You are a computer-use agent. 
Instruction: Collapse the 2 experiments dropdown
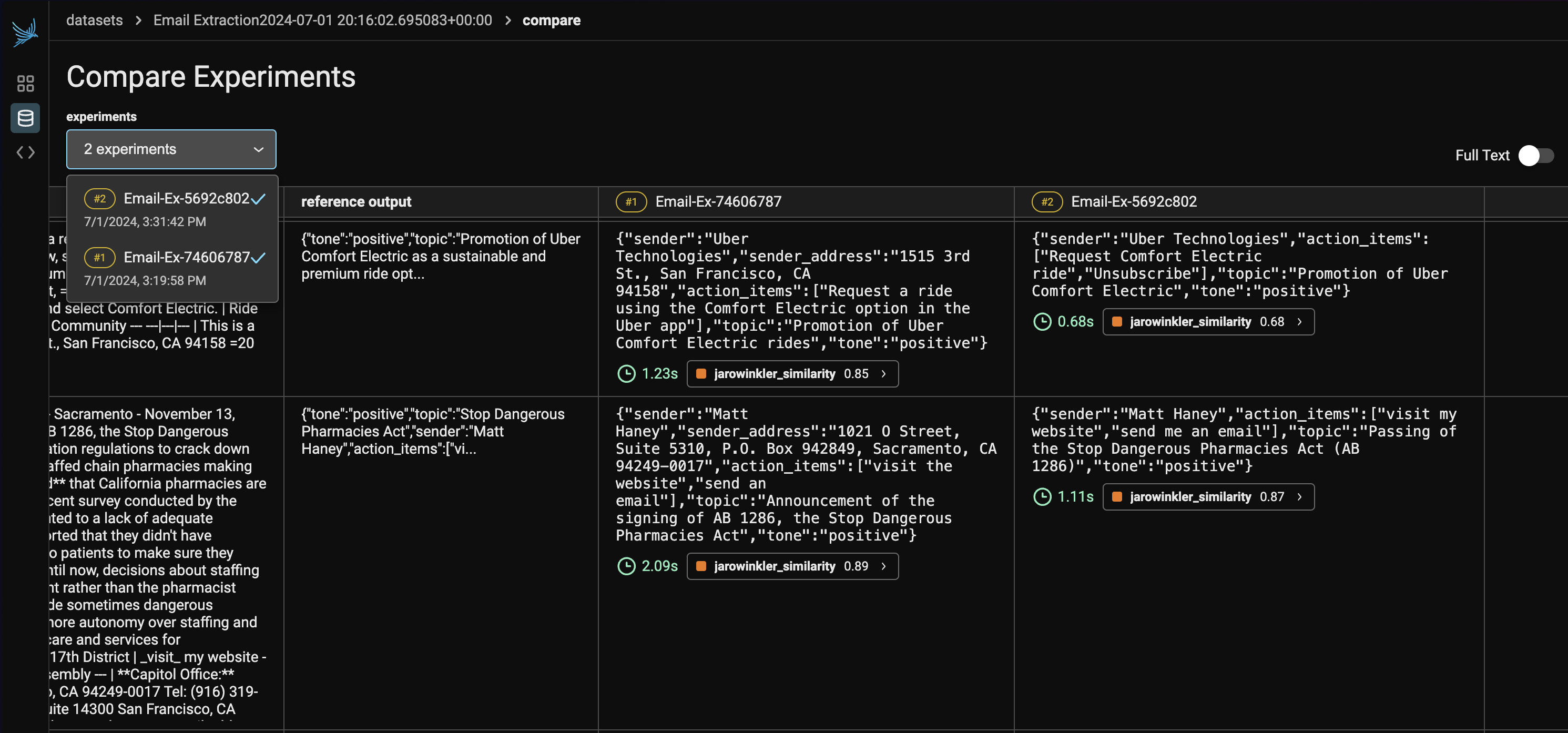tap(171, 149)
